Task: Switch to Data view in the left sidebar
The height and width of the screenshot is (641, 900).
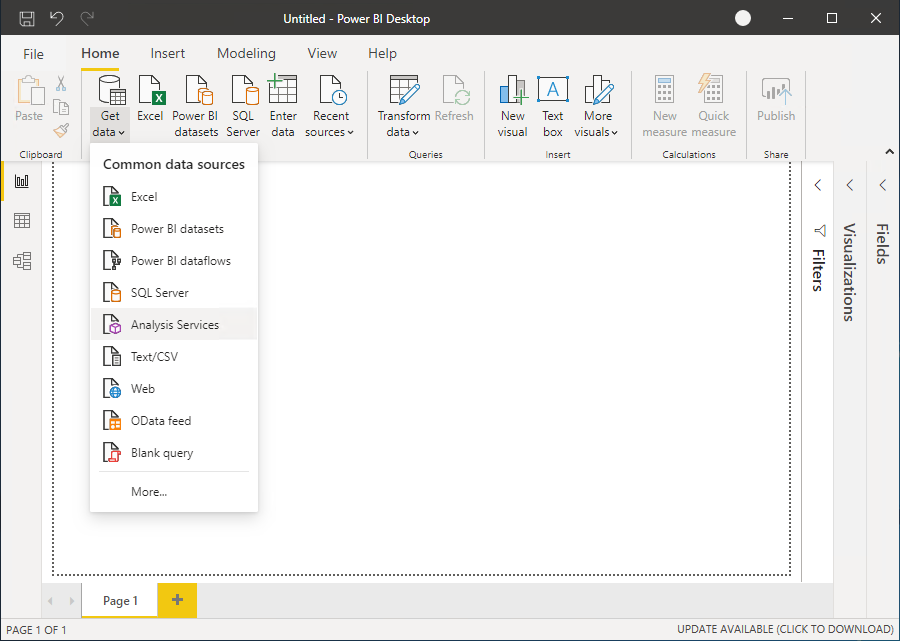Action: pos(22,220)
